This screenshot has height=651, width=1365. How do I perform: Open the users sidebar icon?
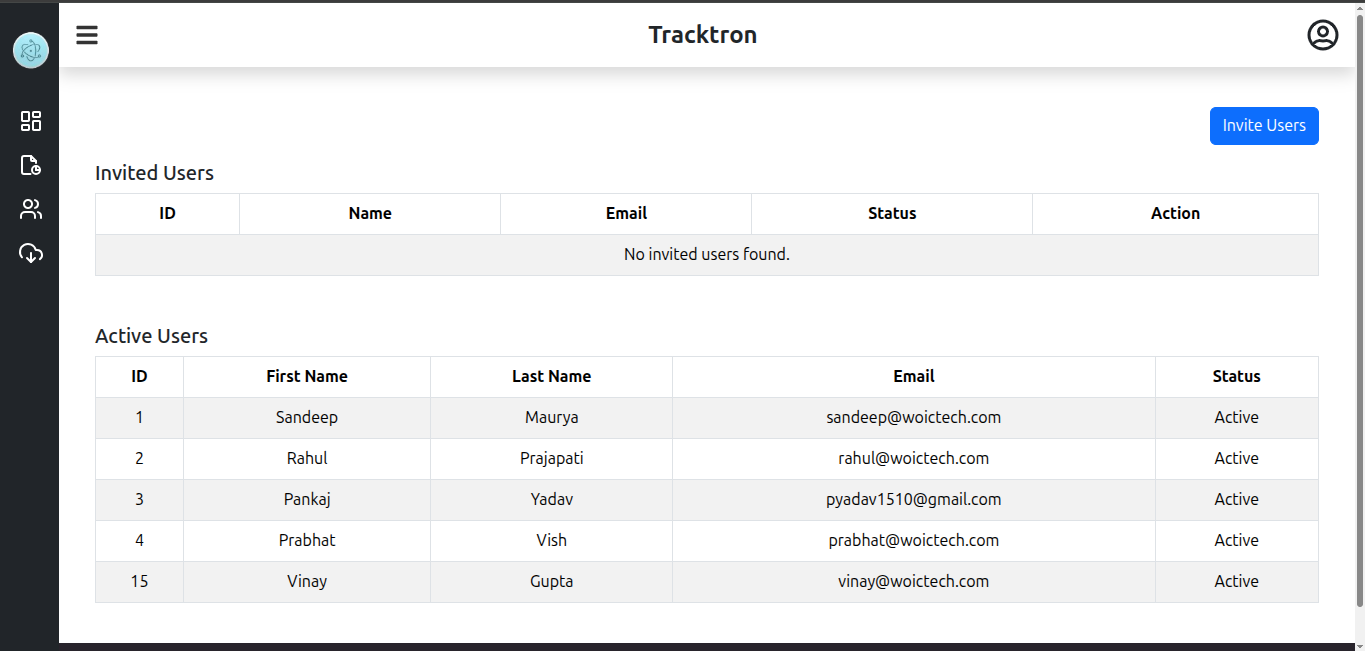[31, 209]
